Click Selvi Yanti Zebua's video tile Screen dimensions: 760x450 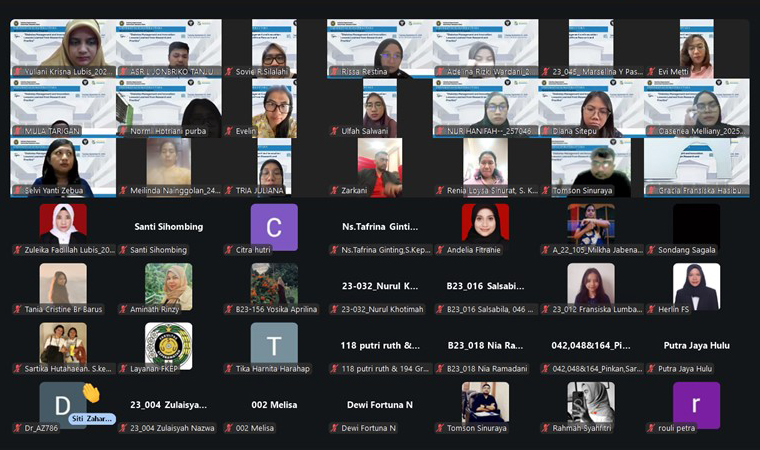pos(63,166)
